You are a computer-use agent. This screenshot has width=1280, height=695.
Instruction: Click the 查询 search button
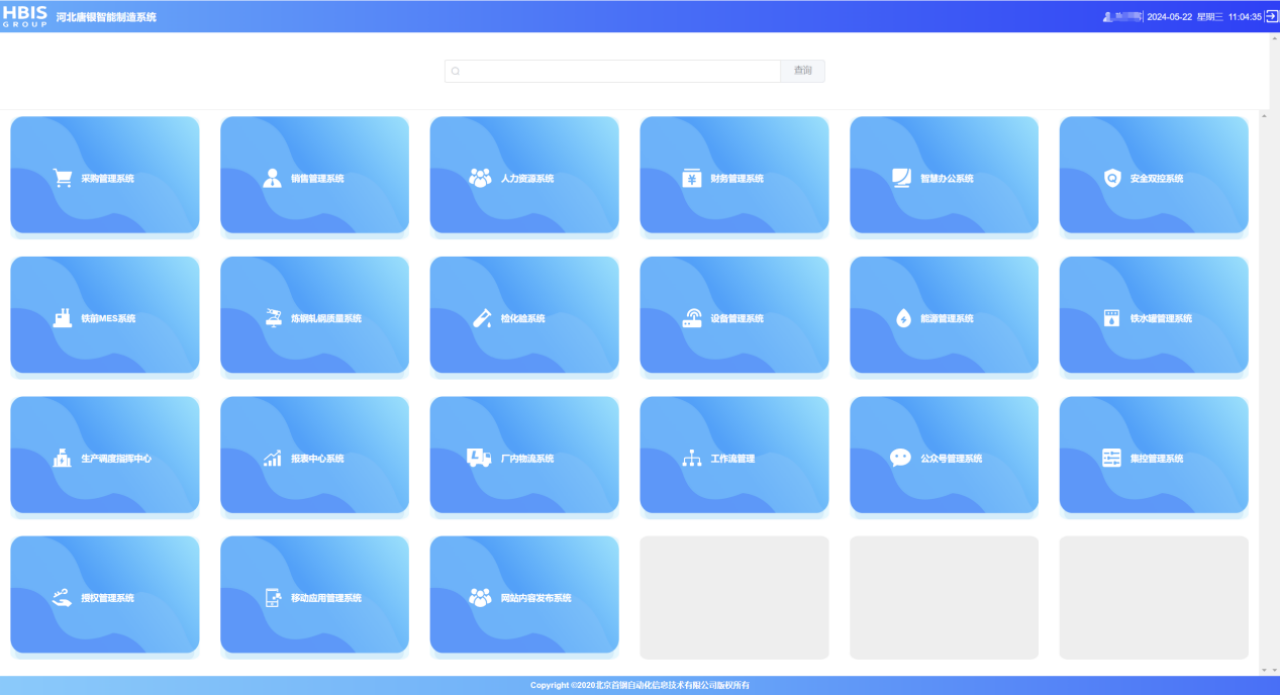(802, 71)
